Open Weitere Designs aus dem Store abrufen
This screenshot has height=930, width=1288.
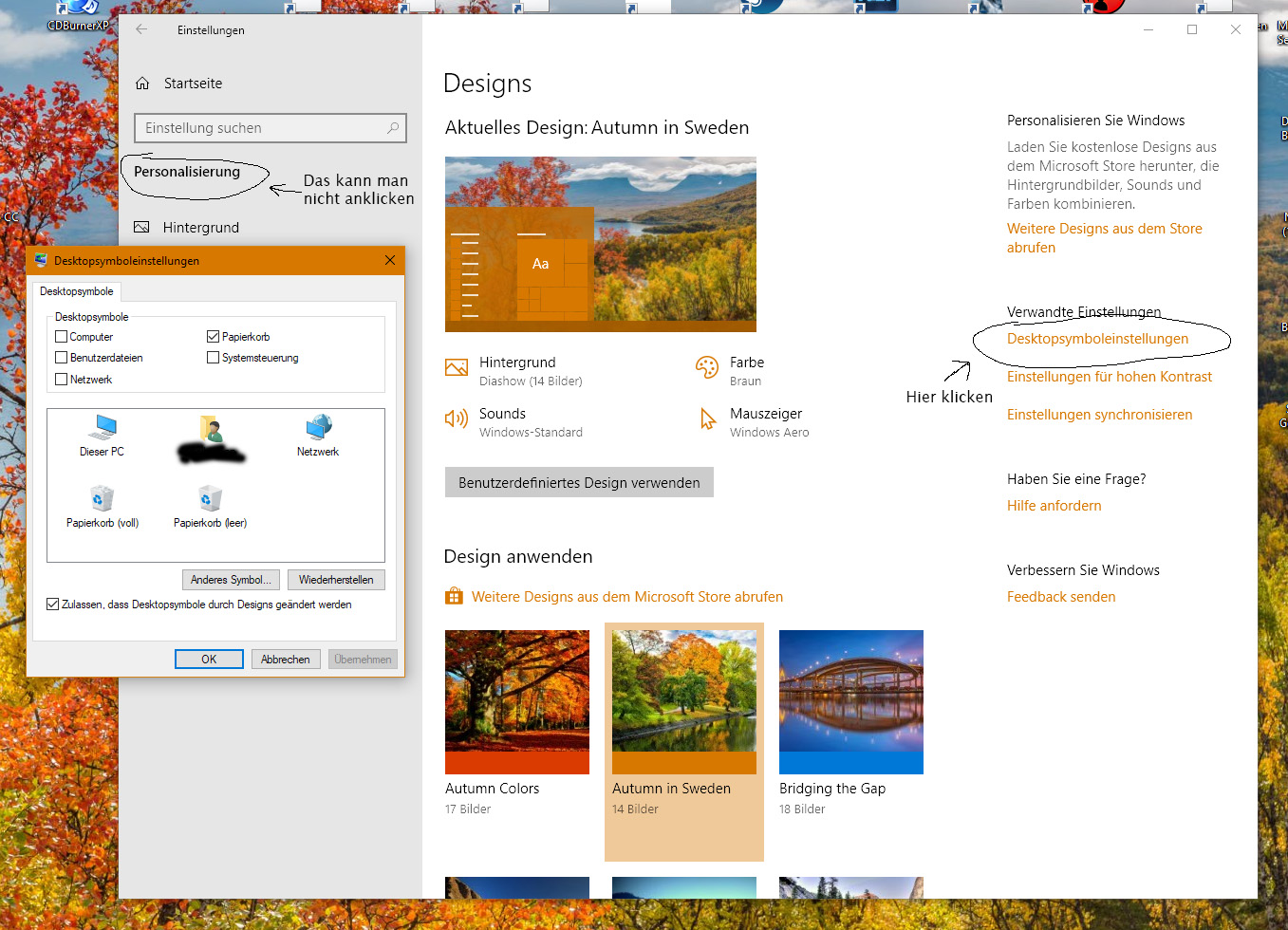coord(1105,238)
